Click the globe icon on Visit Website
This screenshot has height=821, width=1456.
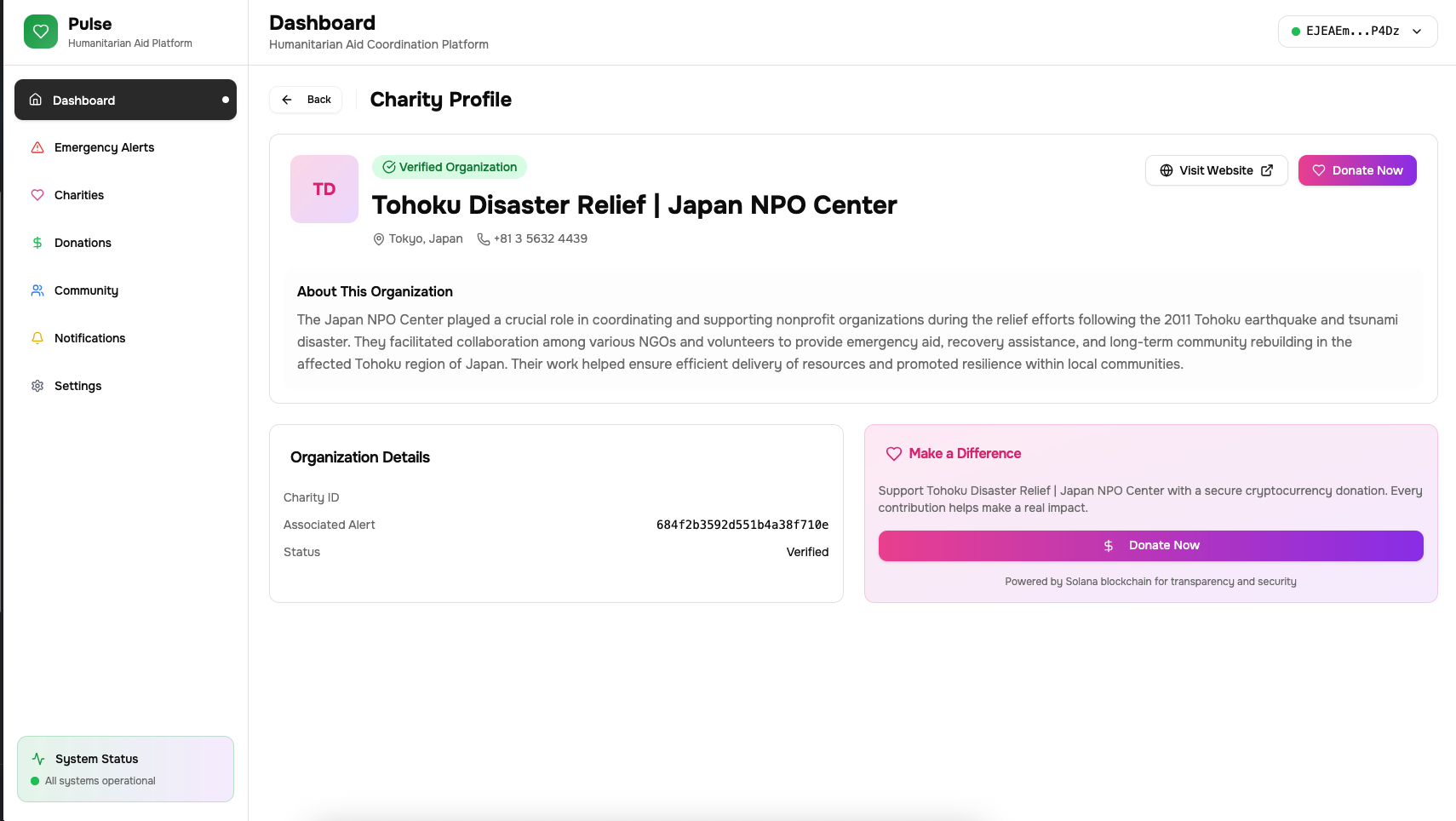pos(1167,170)
